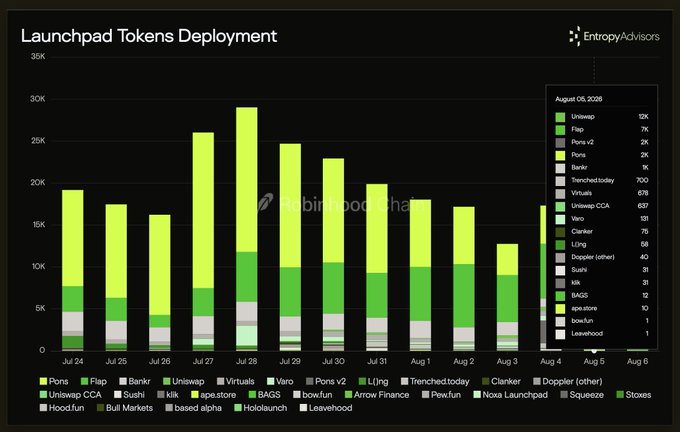Screen dimensions: 680x432
Task: Hide L()ng series in legend
Action: (373, 382)
